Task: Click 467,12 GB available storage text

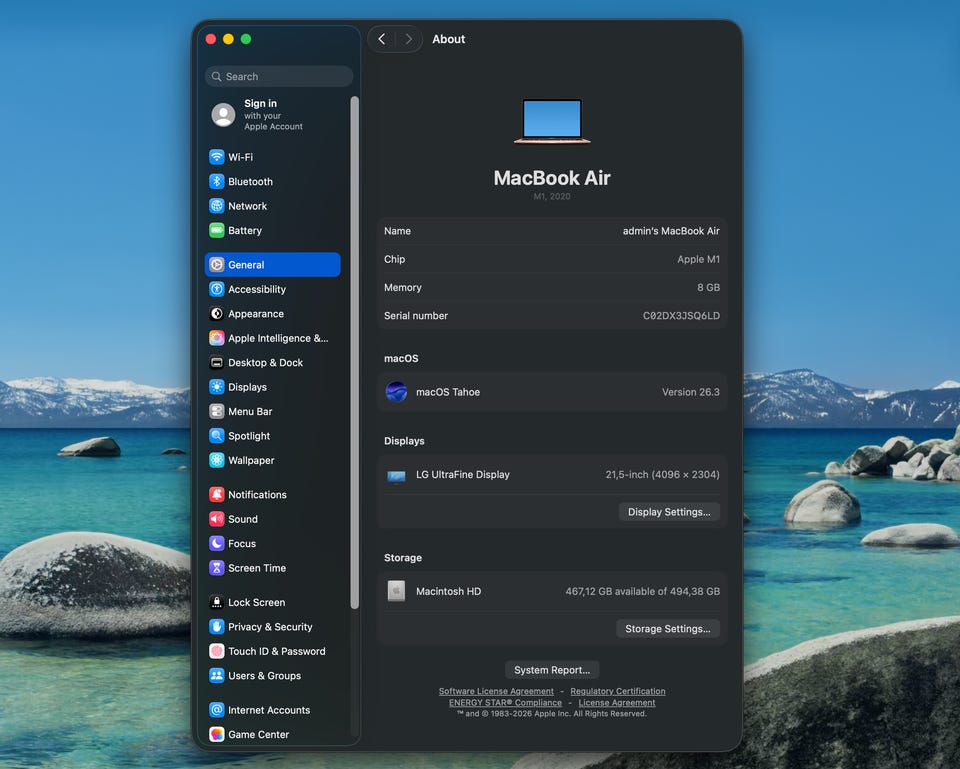Action: pos(642,591)
